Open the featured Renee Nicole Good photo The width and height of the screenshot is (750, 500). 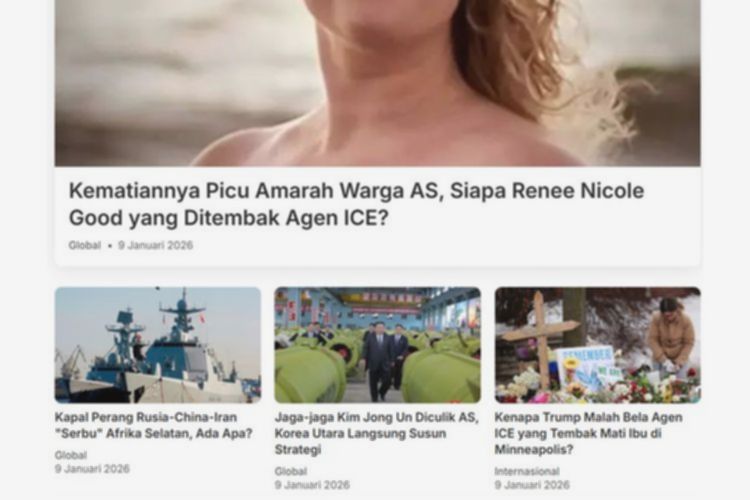377,83
